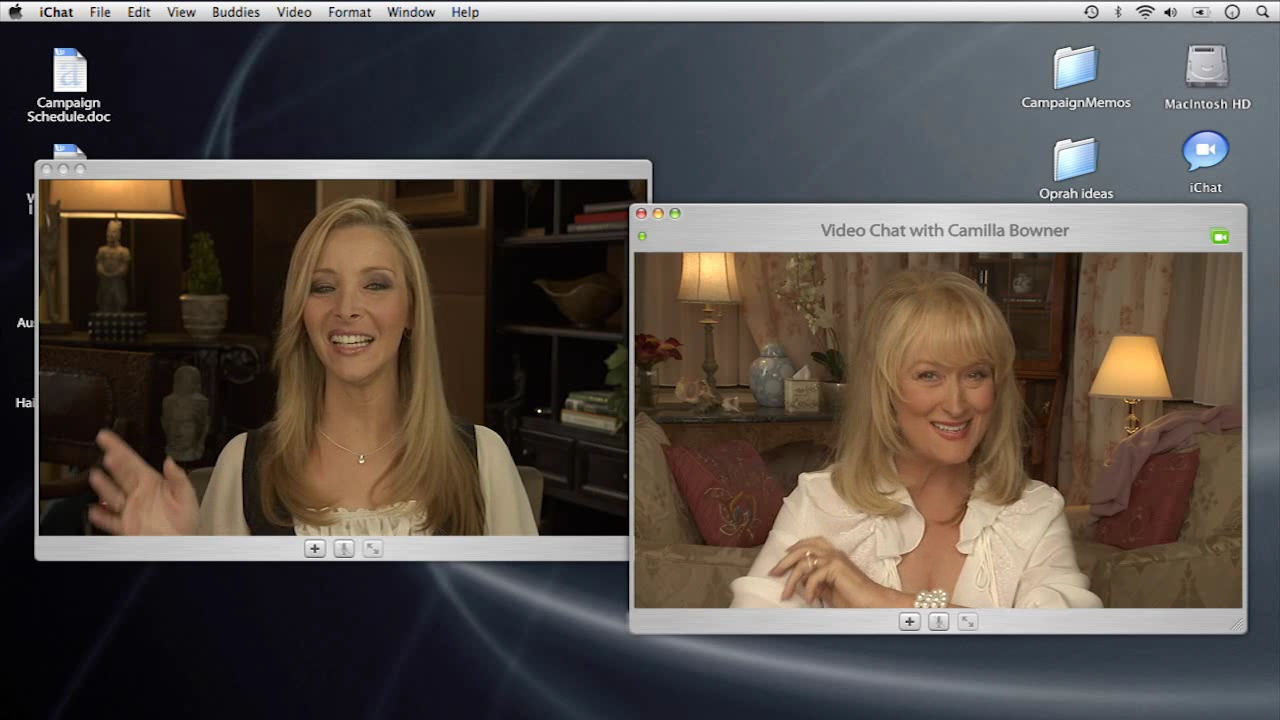Select the Oprah ideas folder
Image resolution: width=1280 pixels, height=720 pixels.
[x=1076, y=169]
